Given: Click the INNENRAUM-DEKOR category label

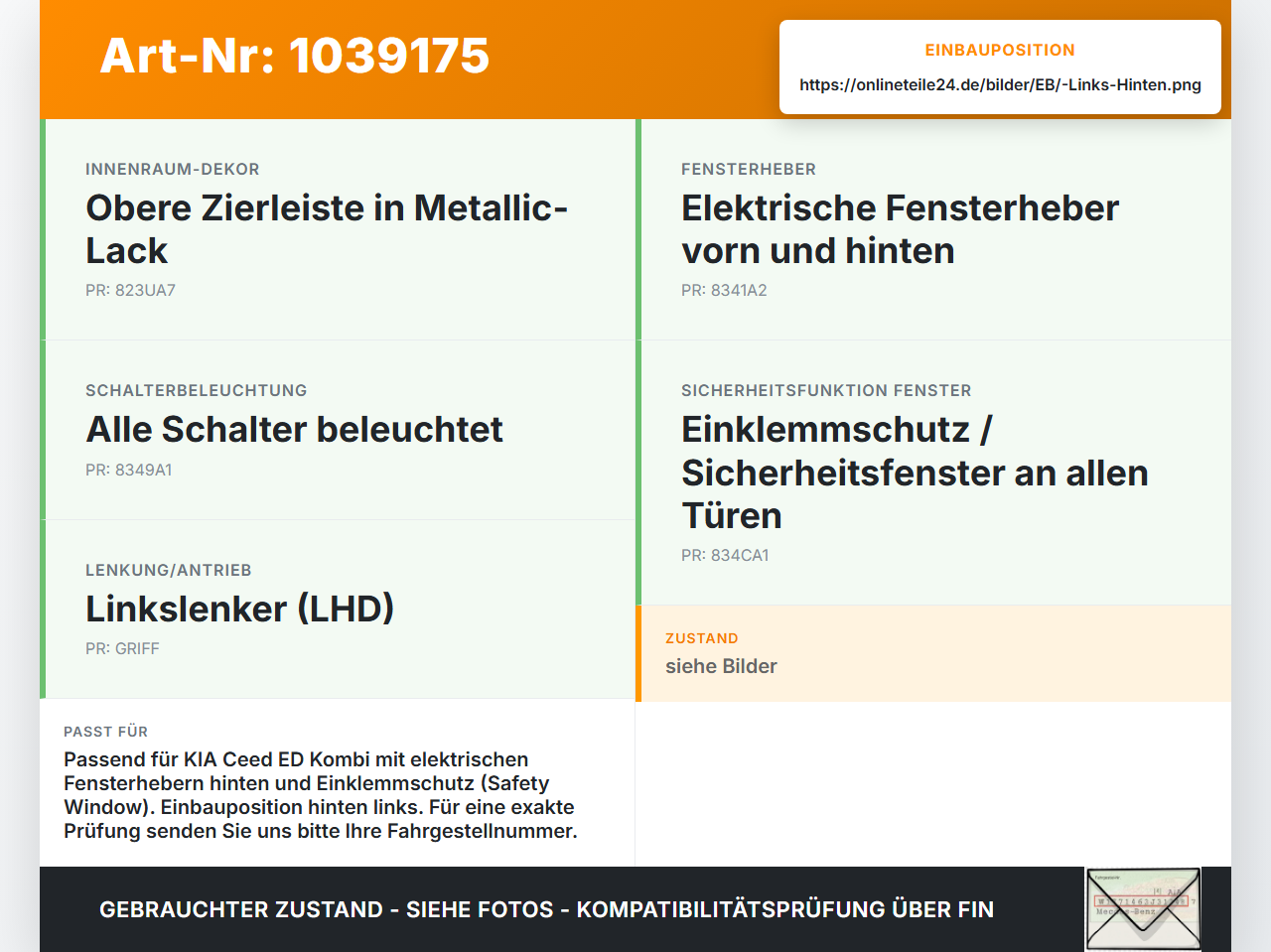Looking at the screenshot, I should [x=173, y=169].
